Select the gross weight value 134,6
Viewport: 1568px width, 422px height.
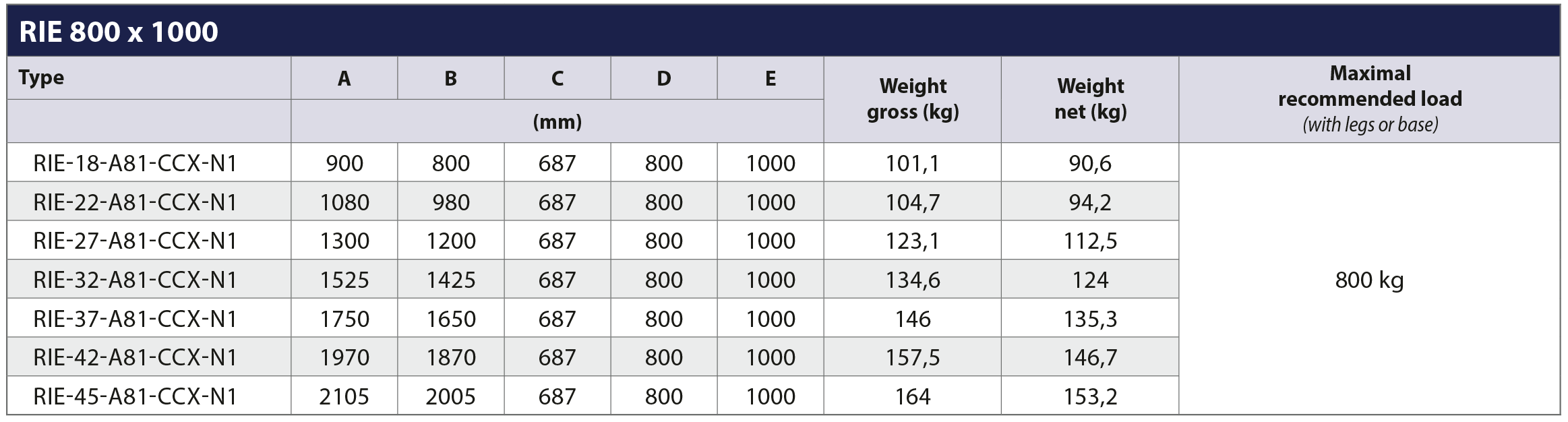912,279
